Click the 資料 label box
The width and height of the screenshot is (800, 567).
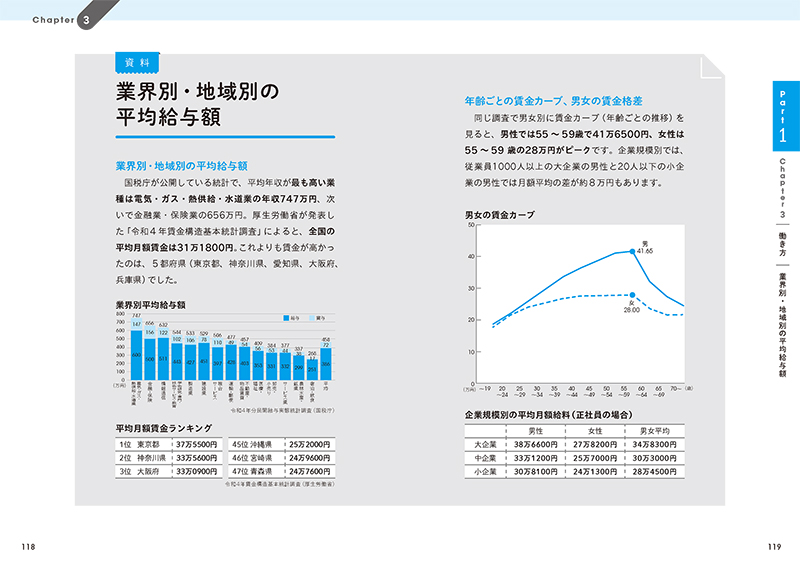137,62
